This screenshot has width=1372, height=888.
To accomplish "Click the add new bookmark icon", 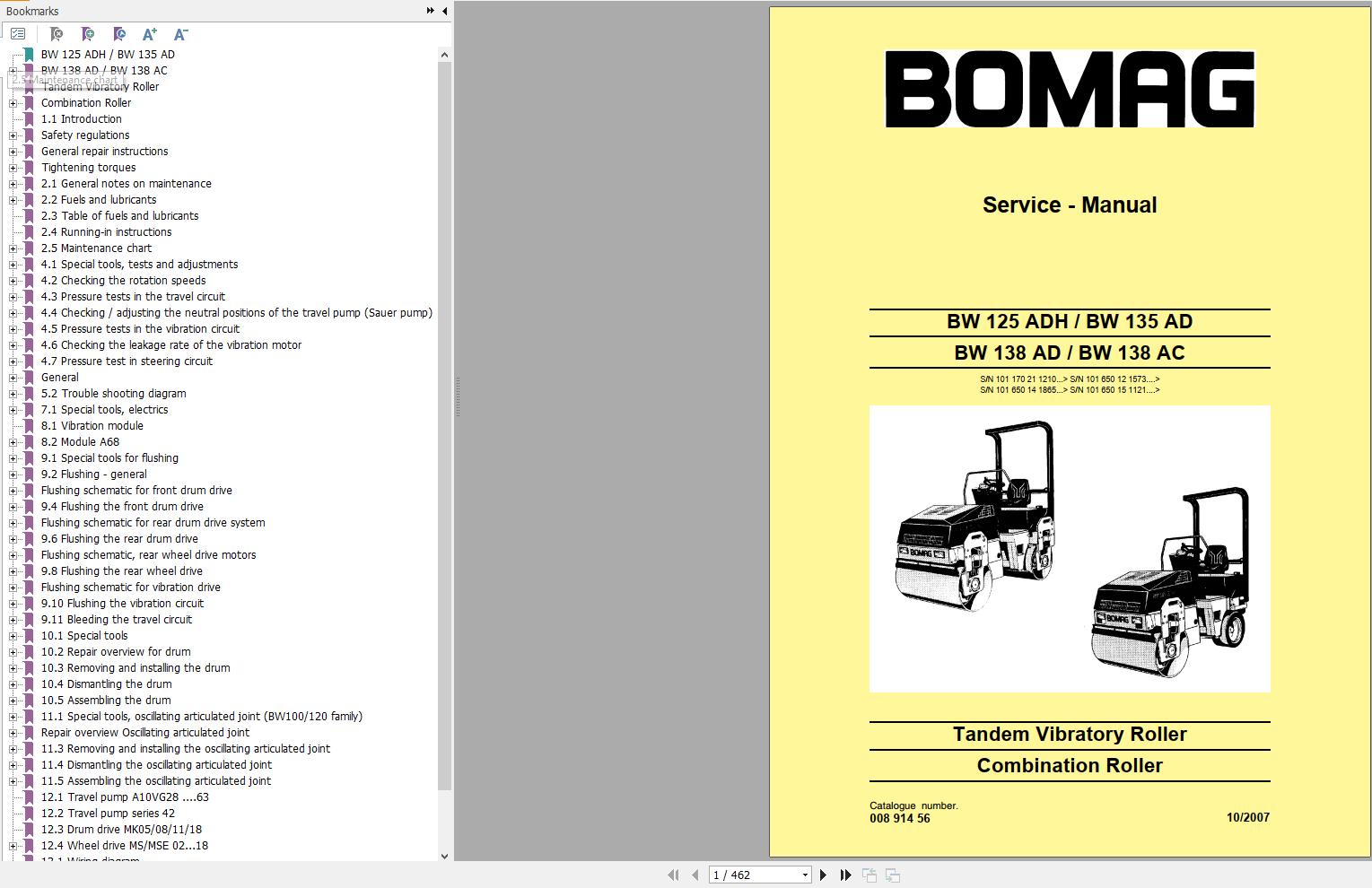I will click(87, 34).
